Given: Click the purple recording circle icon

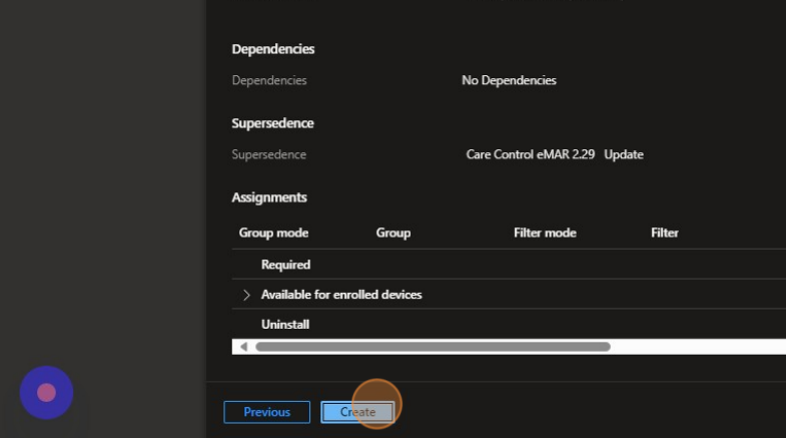Looking at the screenshot, I should click(x=46, y=392).
